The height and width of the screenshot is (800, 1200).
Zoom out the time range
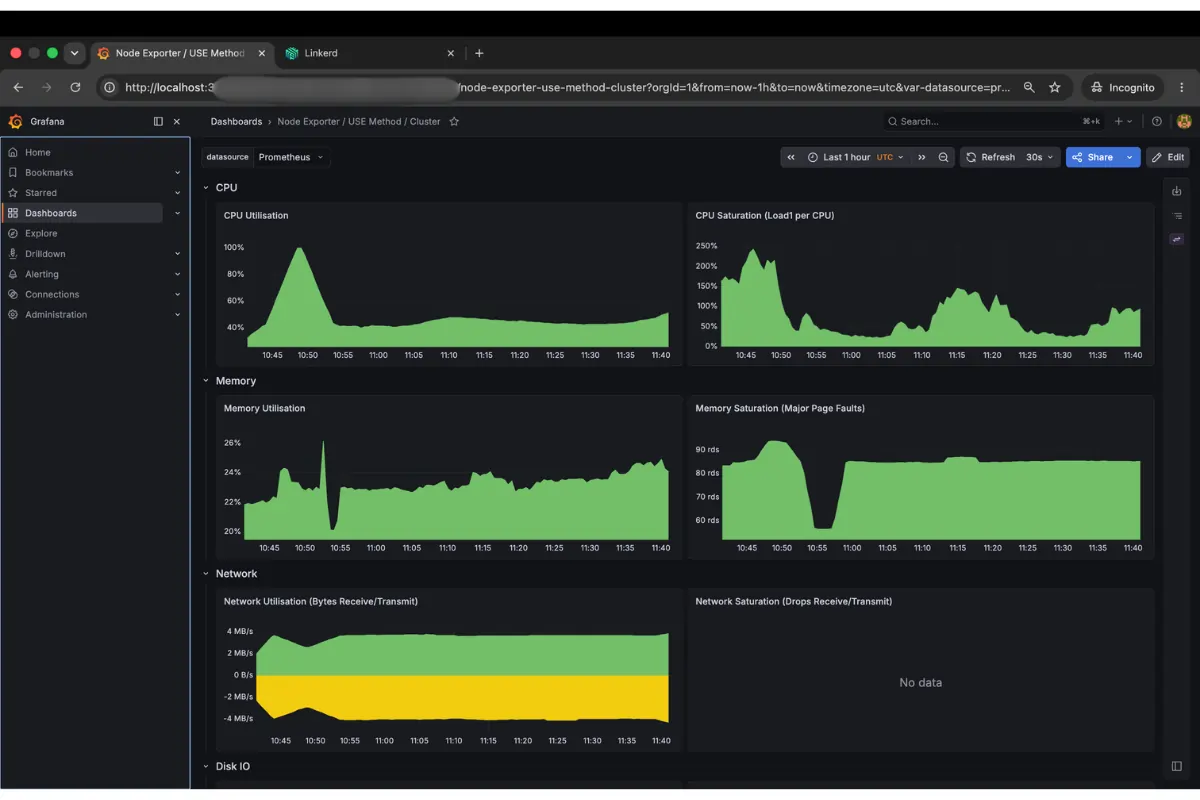coord(943,157)
